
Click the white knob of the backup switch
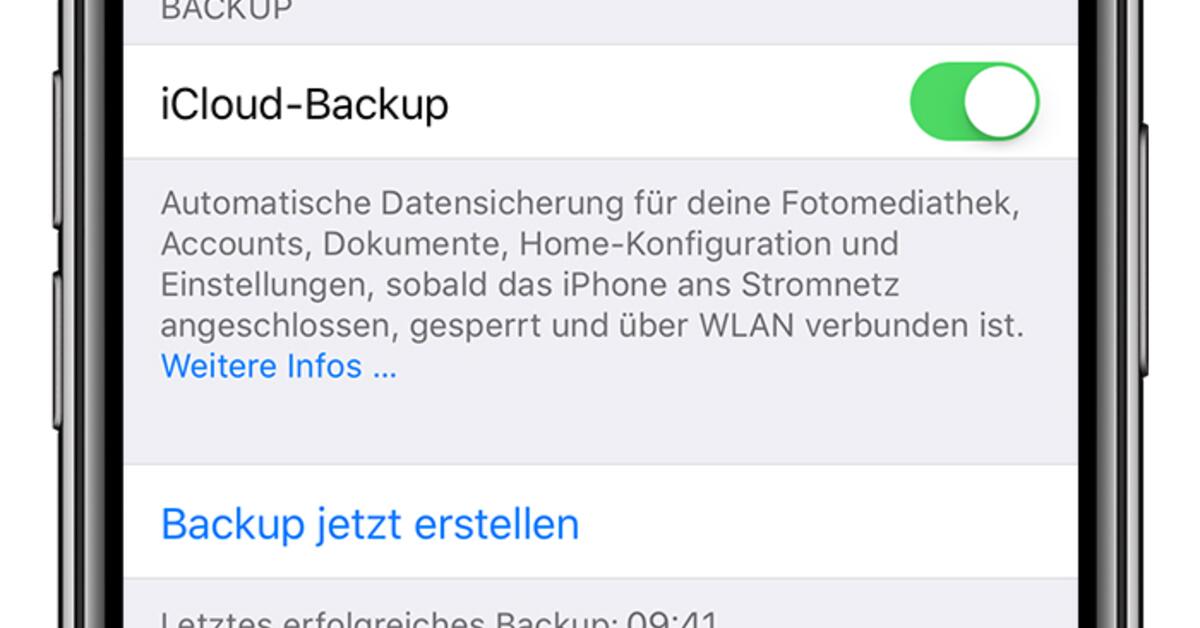(1001, 102)
